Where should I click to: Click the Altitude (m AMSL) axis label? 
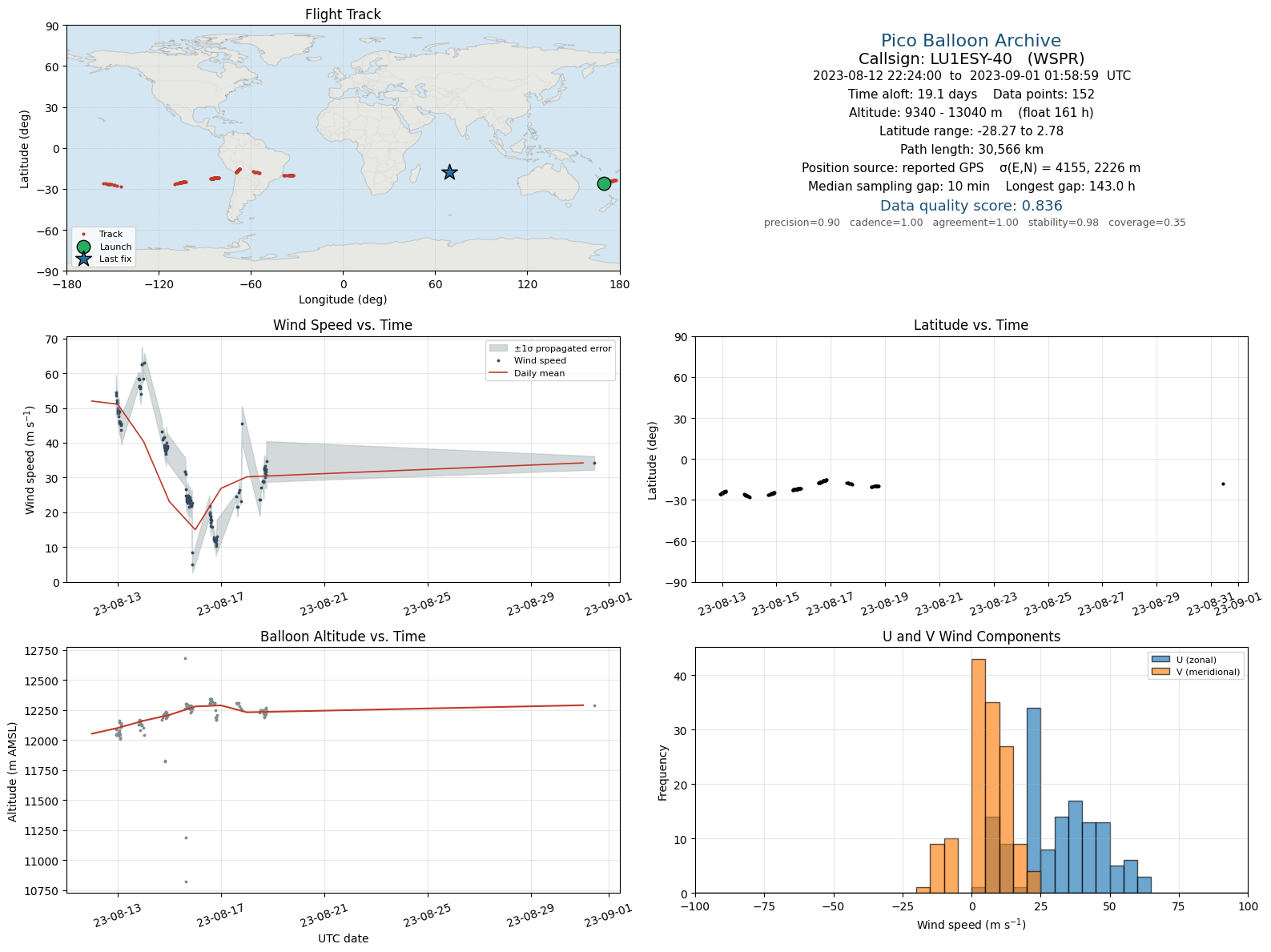[13, 772]
